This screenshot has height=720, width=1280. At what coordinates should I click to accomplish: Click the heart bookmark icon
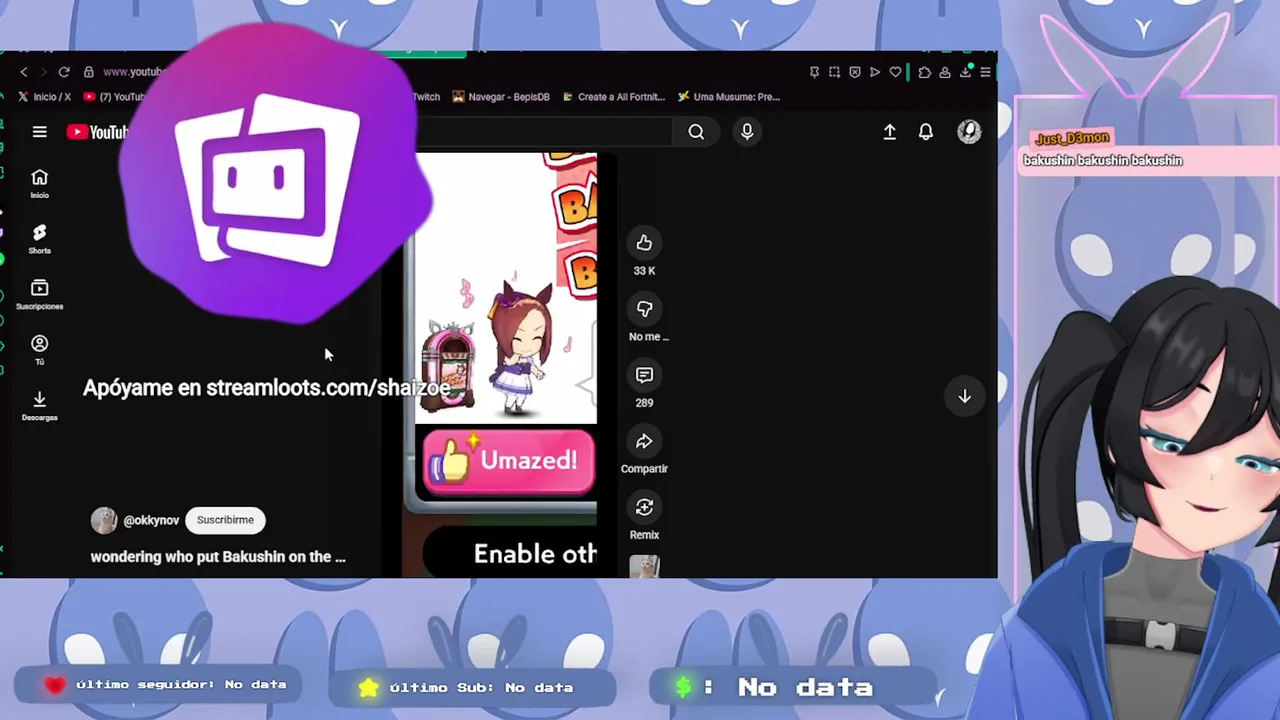click(x=896, y=72)
